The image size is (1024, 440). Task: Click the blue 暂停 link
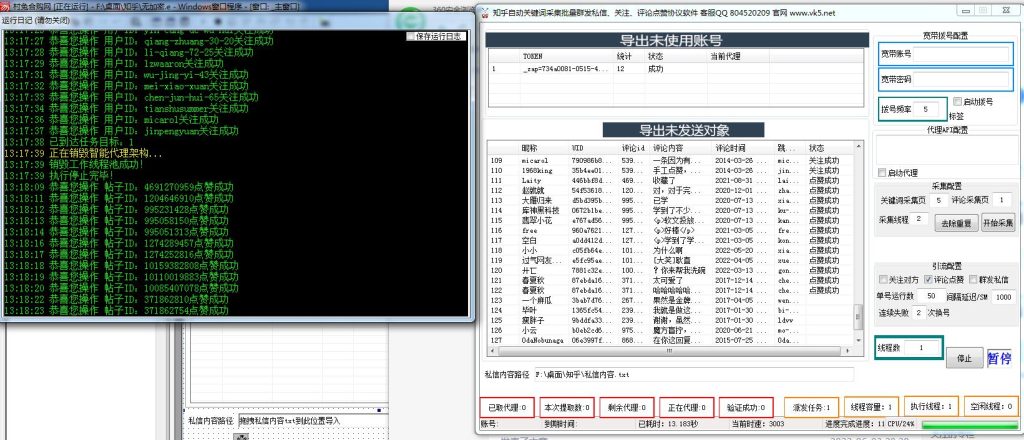pos(999,358)
